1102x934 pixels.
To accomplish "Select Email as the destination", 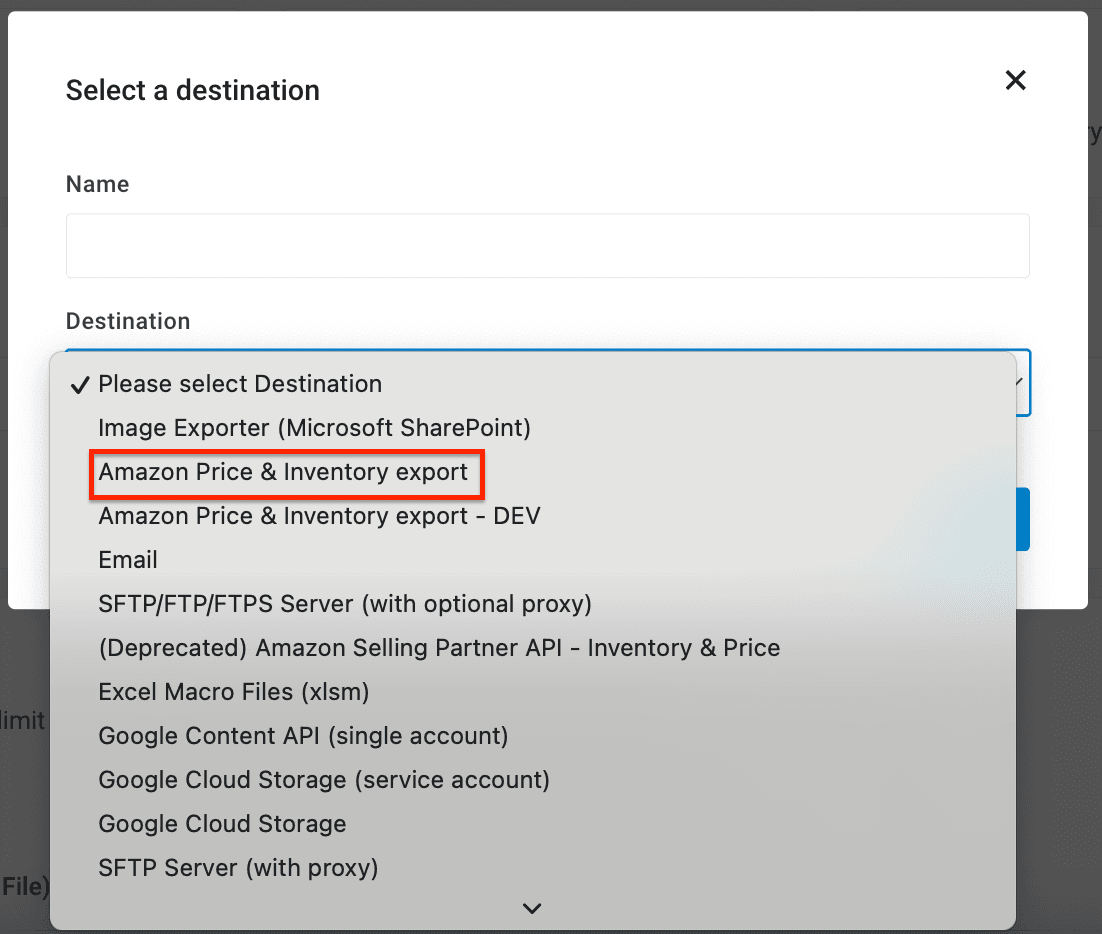I will 128,560.
